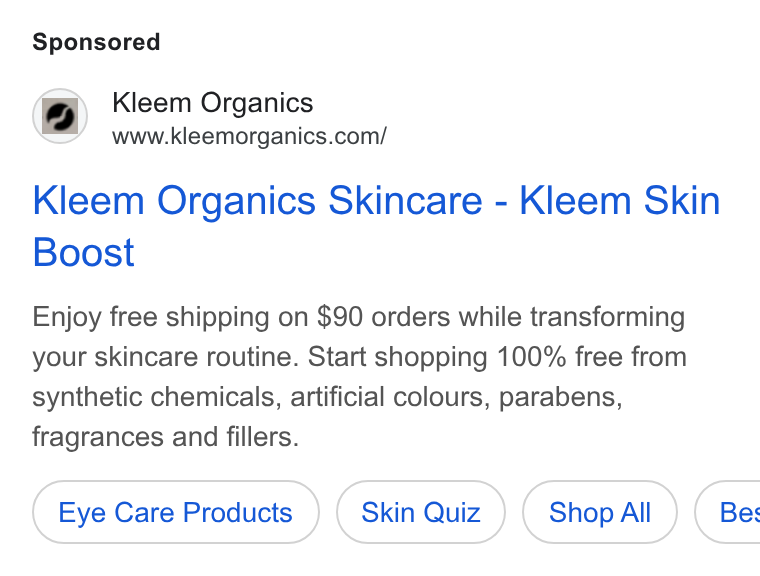Click the Sponsored label above the ad

click(x=96, y=42)
